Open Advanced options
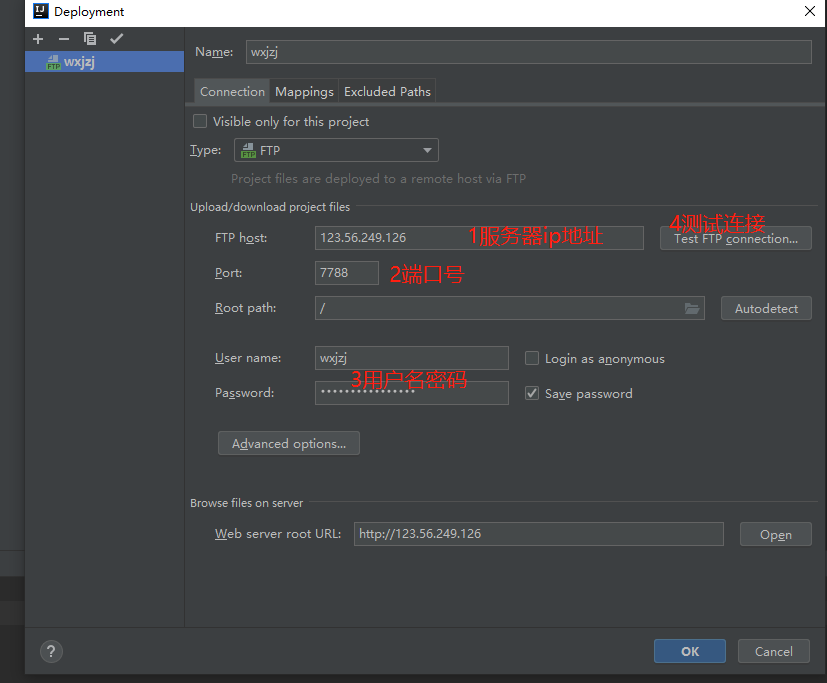Screen dimensions: 827x683 288,443
